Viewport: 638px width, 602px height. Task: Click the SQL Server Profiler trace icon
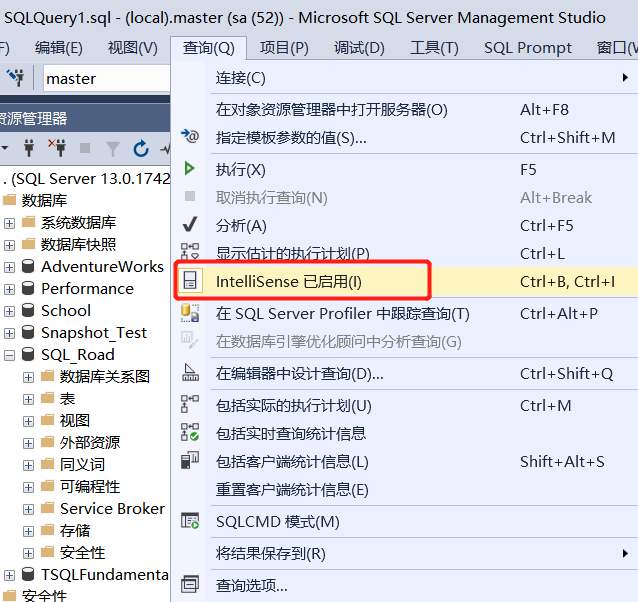[x=190, y=313]
